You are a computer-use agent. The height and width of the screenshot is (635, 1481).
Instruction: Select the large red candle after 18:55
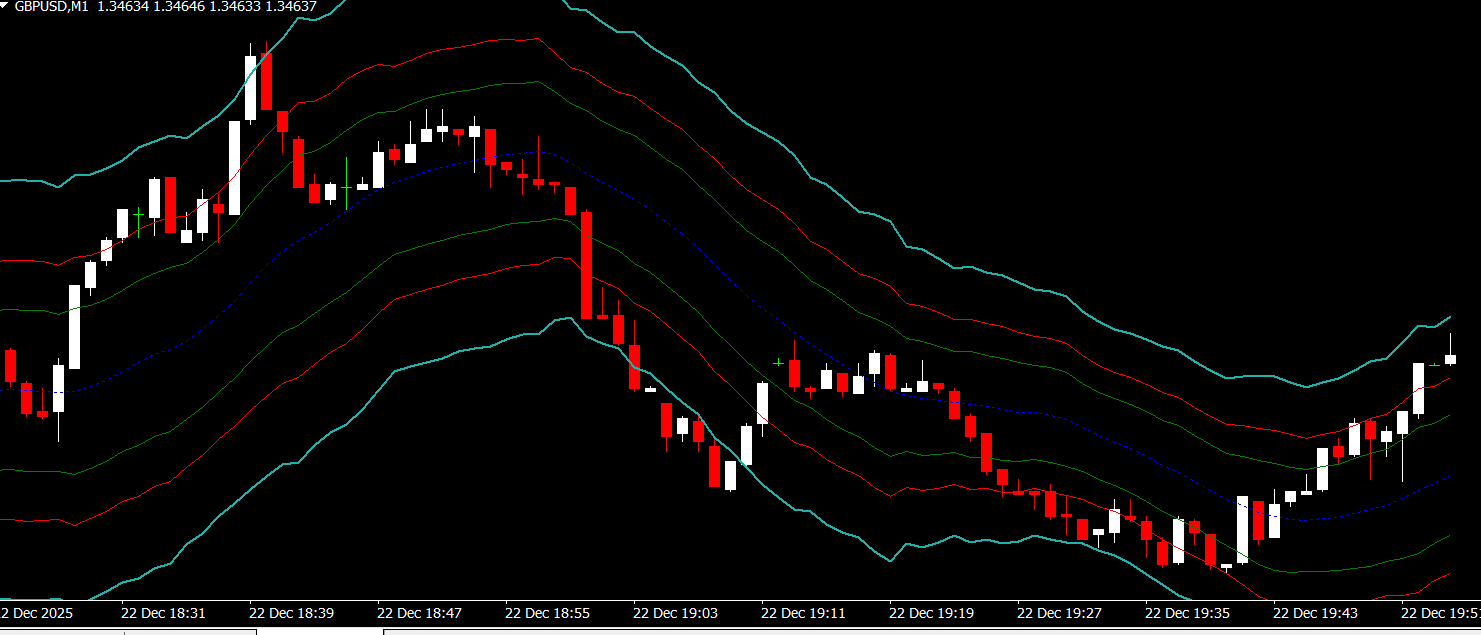point(586,265)
